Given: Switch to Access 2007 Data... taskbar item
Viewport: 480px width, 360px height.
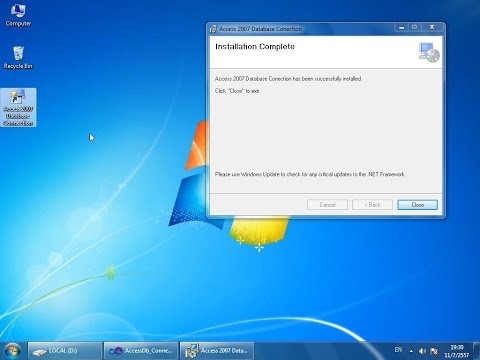Looking at the screenshot, I should (x=217, y=351).
